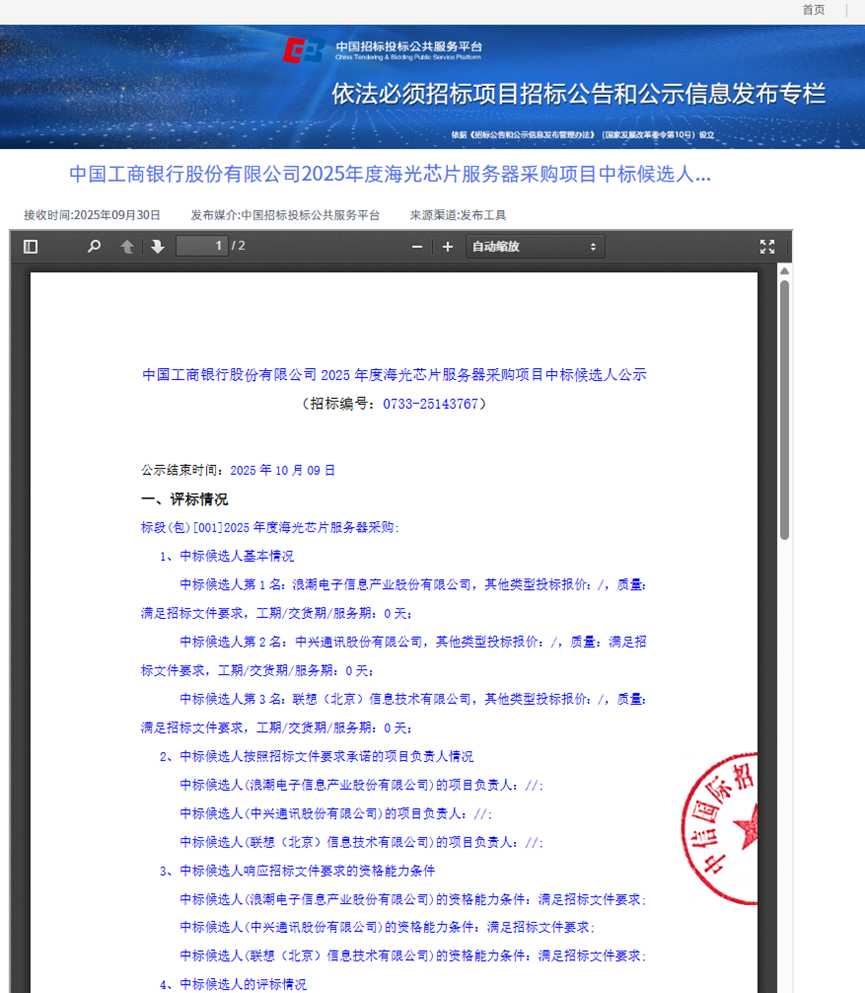Switch PDF viewer to presentation fullscreen mode

pos(767,247)
